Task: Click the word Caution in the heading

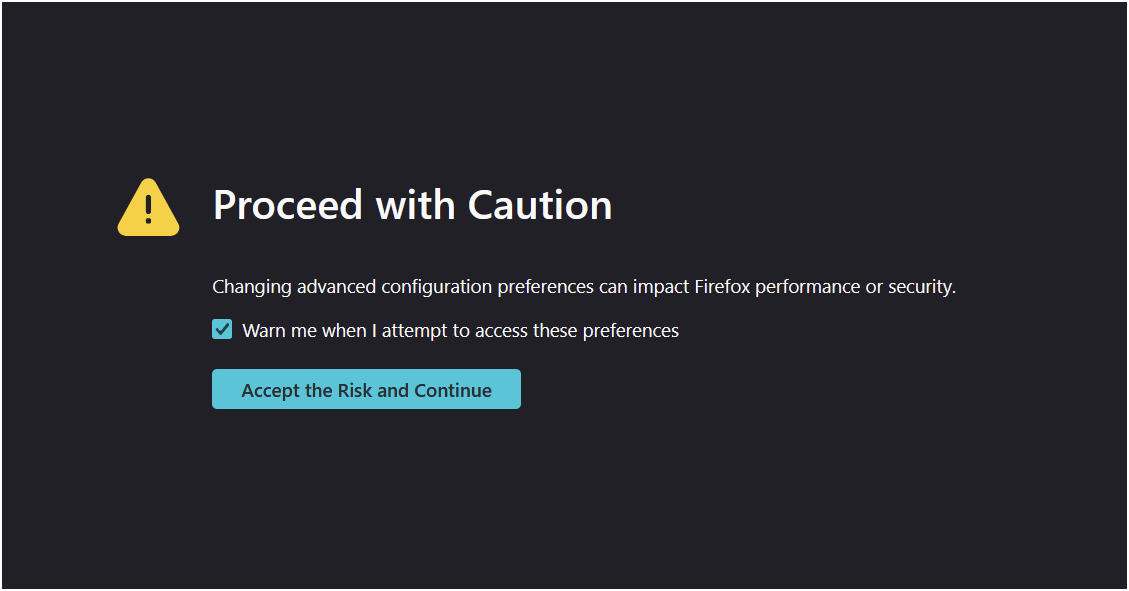Action: 540,205
